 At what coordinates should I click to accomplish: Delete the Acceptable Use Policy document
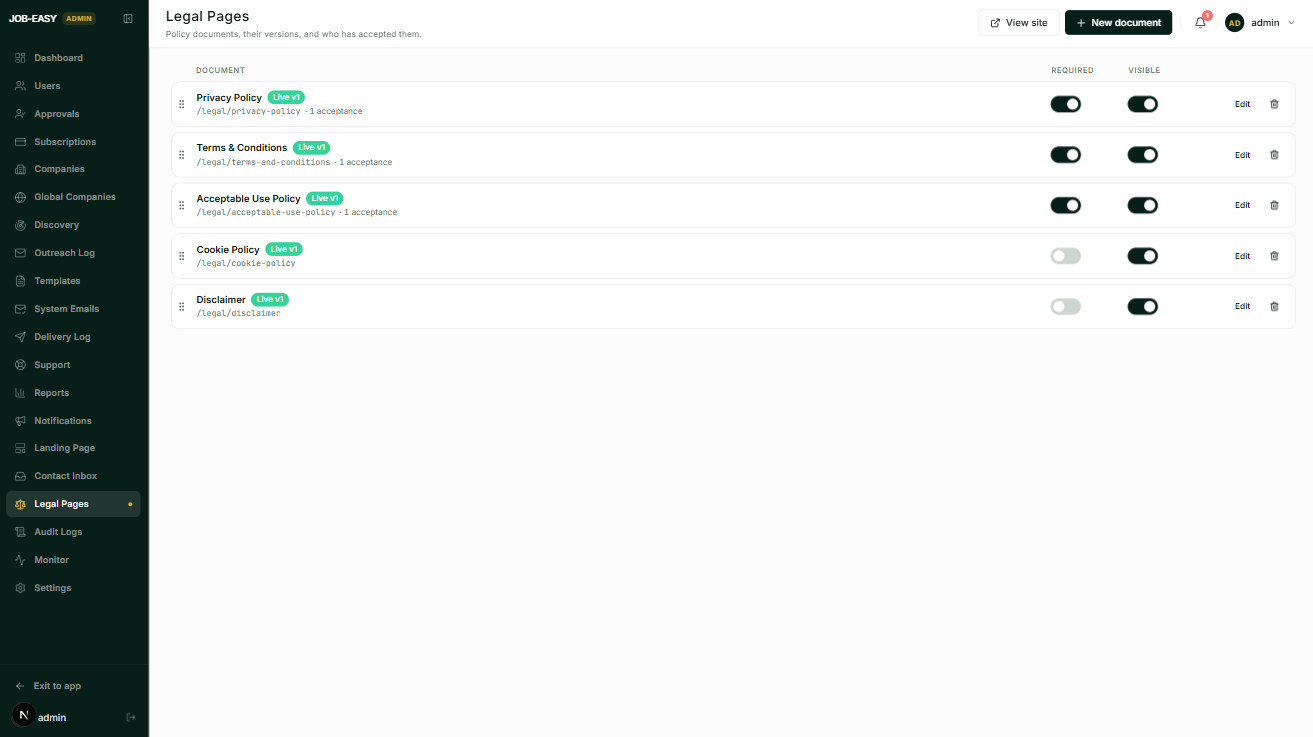point(1274,205)
